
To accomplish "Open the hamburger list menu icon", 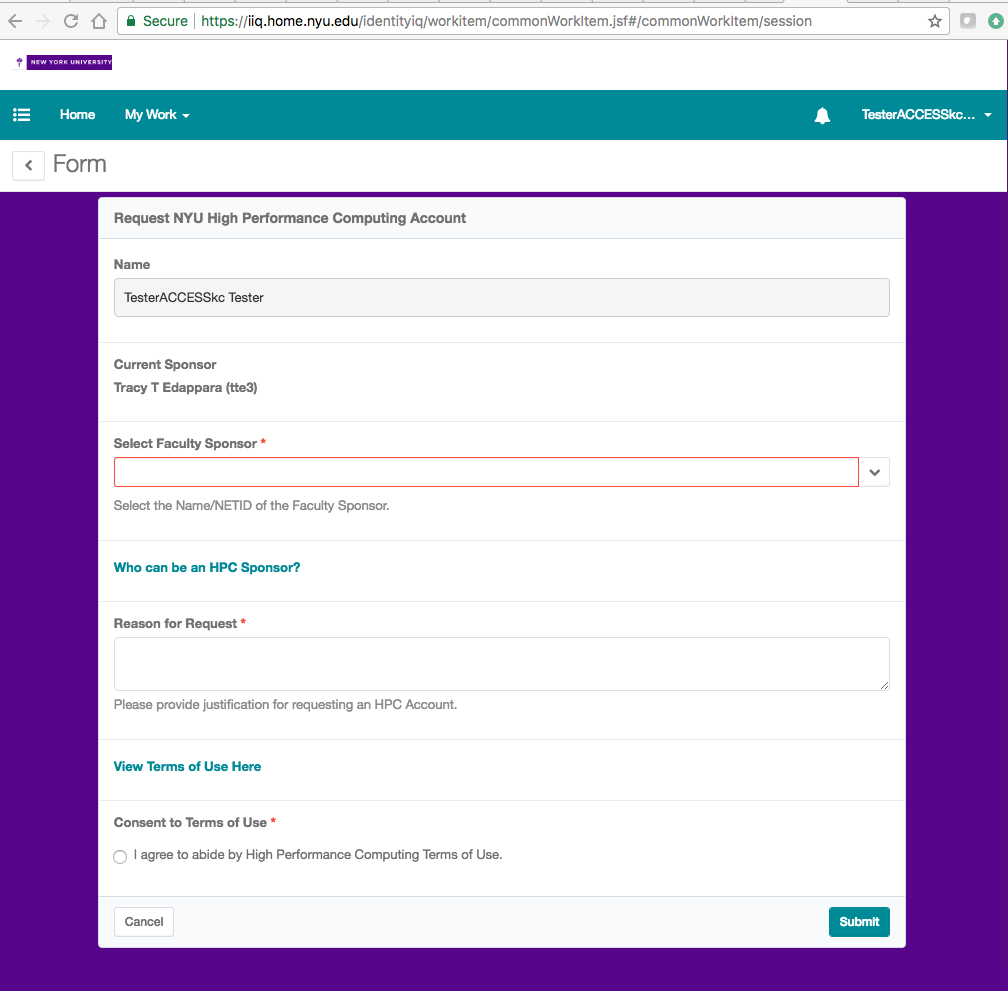I will coord(21,115).
